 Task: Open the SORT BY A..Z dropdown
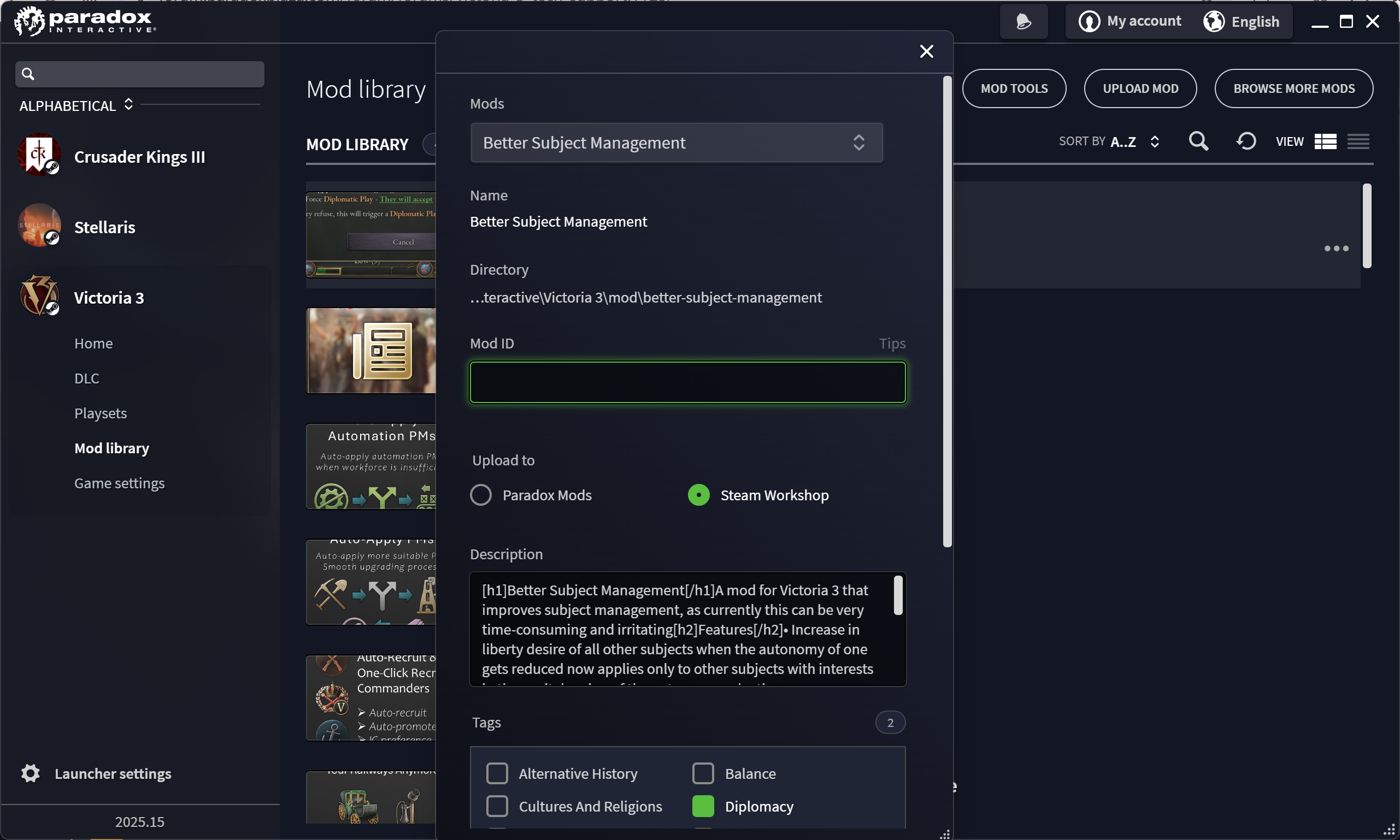1109,141
